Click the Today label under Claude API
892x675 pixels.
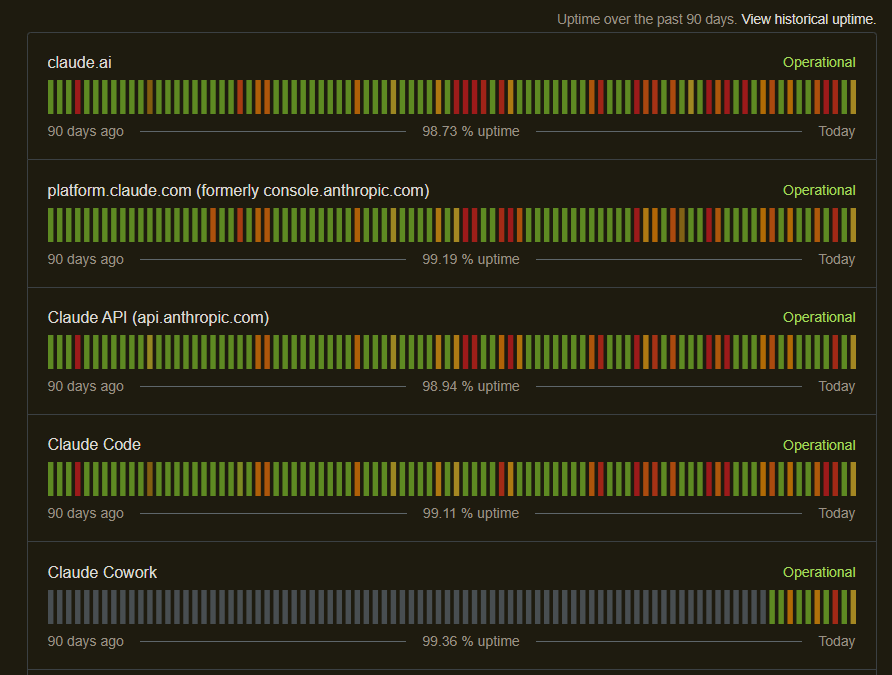837,386
